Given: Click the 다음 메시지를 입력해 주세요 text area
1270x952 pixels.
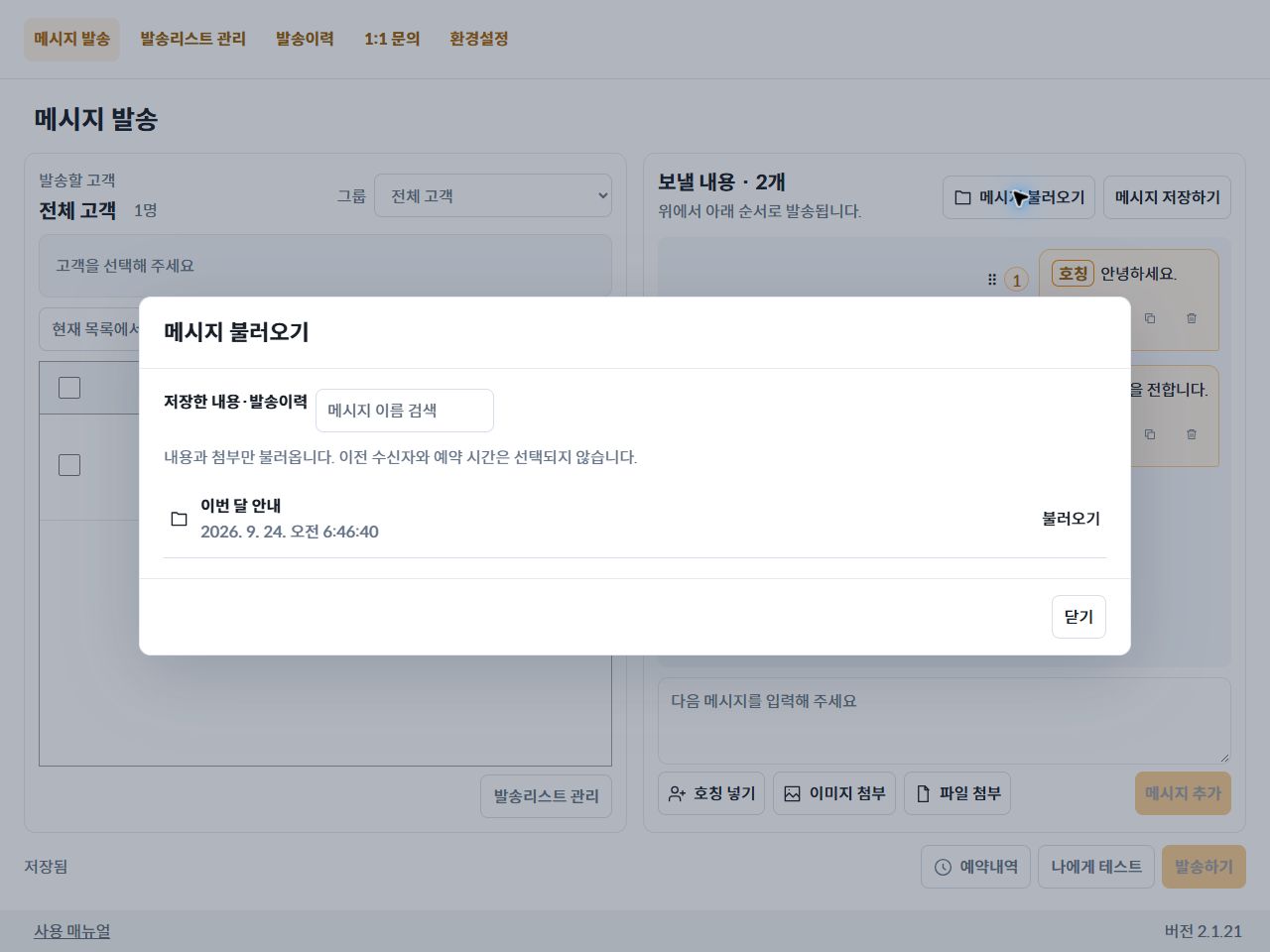Looking at the screenshot, I should pyautogui.click(x=945, y=721).
